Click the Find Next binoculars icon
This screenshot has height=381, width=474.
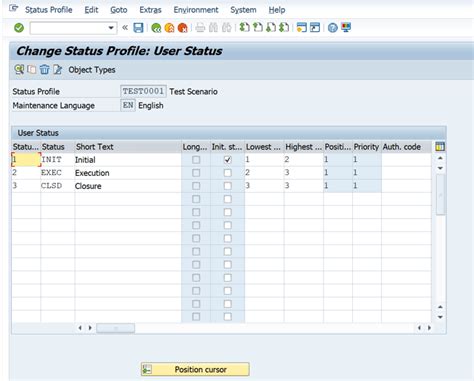(227, 27)
